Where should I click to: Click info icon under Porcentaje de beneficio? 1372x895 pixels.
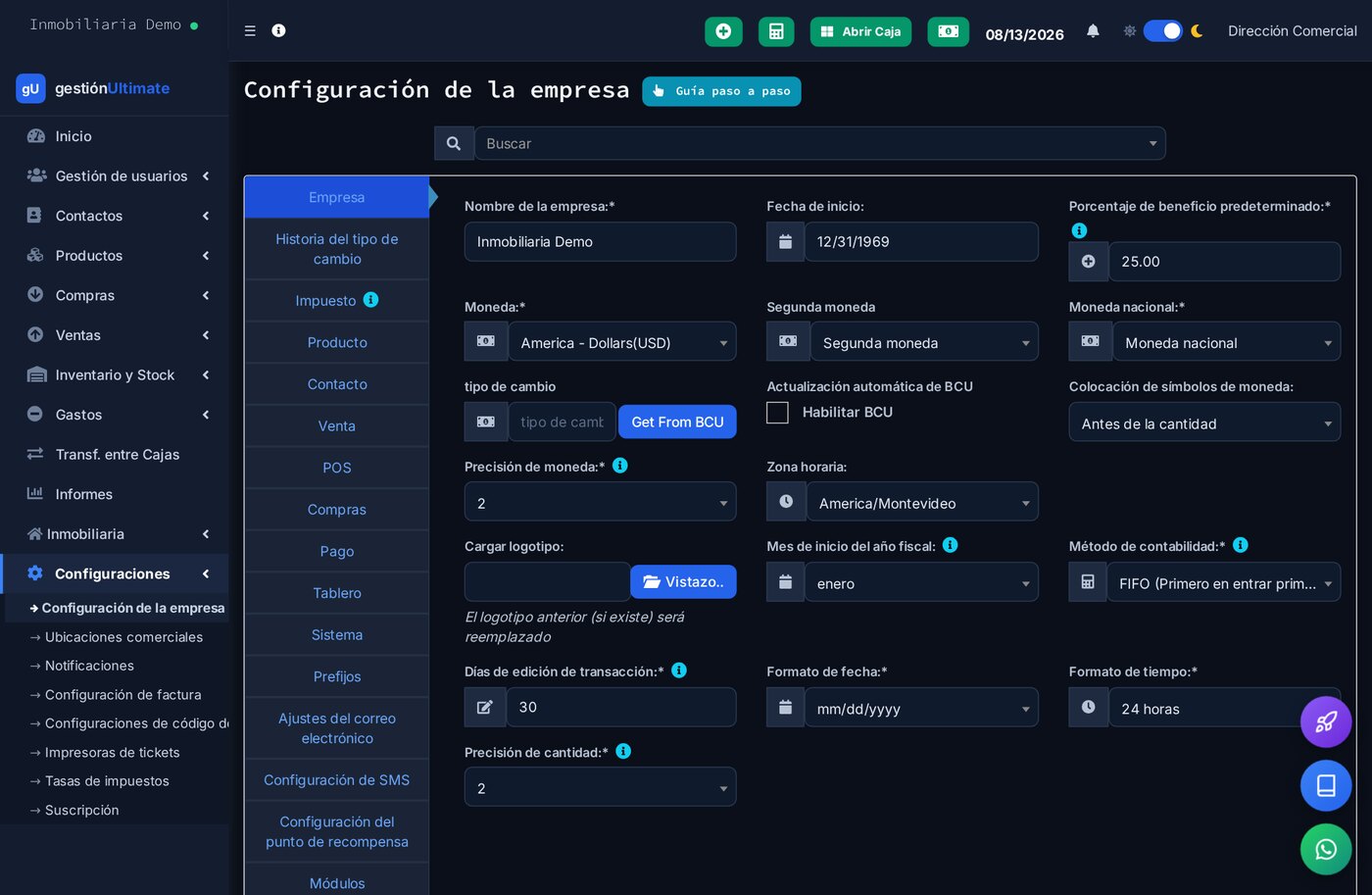click(x=1079, y=230)
